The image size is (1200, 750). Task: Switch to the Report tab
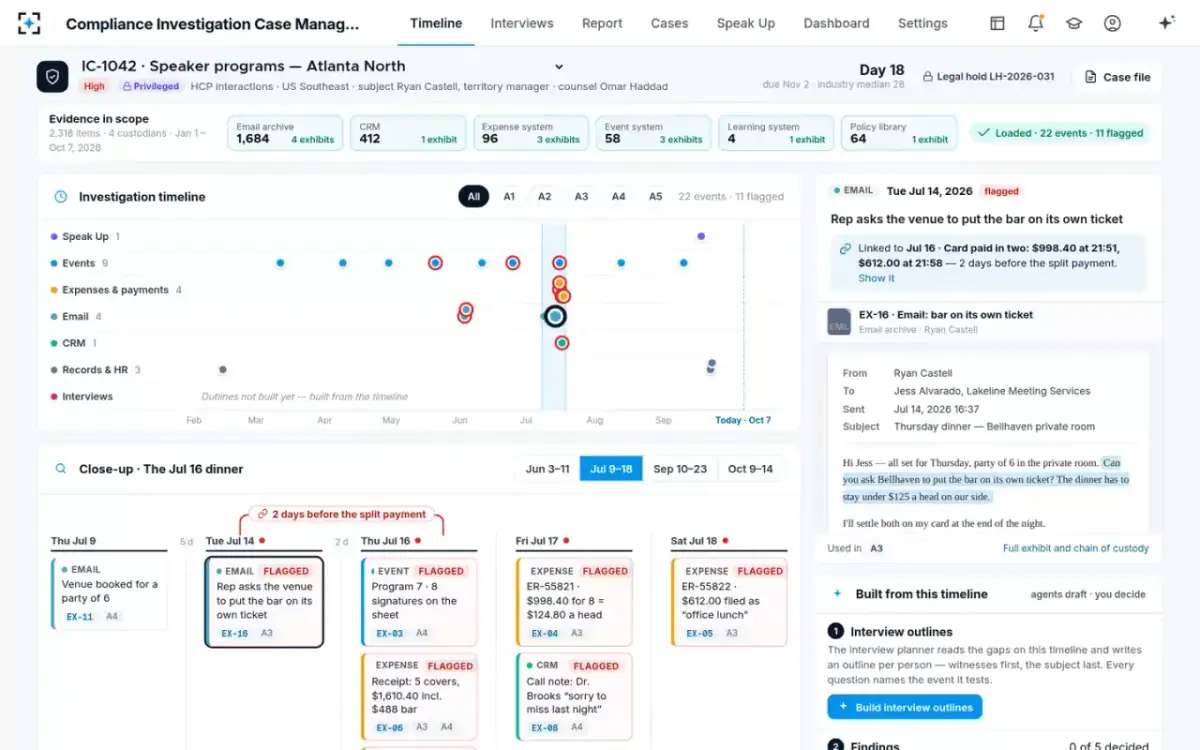(602, 23)
